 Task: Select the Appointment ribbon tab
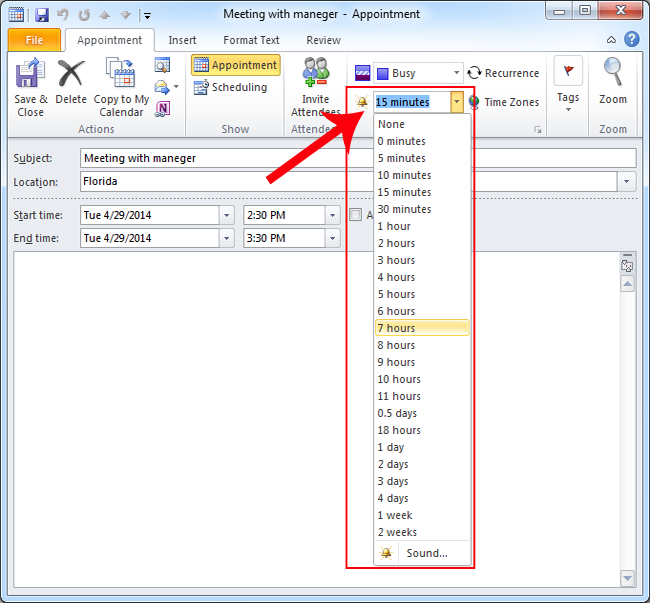(109, 40)
